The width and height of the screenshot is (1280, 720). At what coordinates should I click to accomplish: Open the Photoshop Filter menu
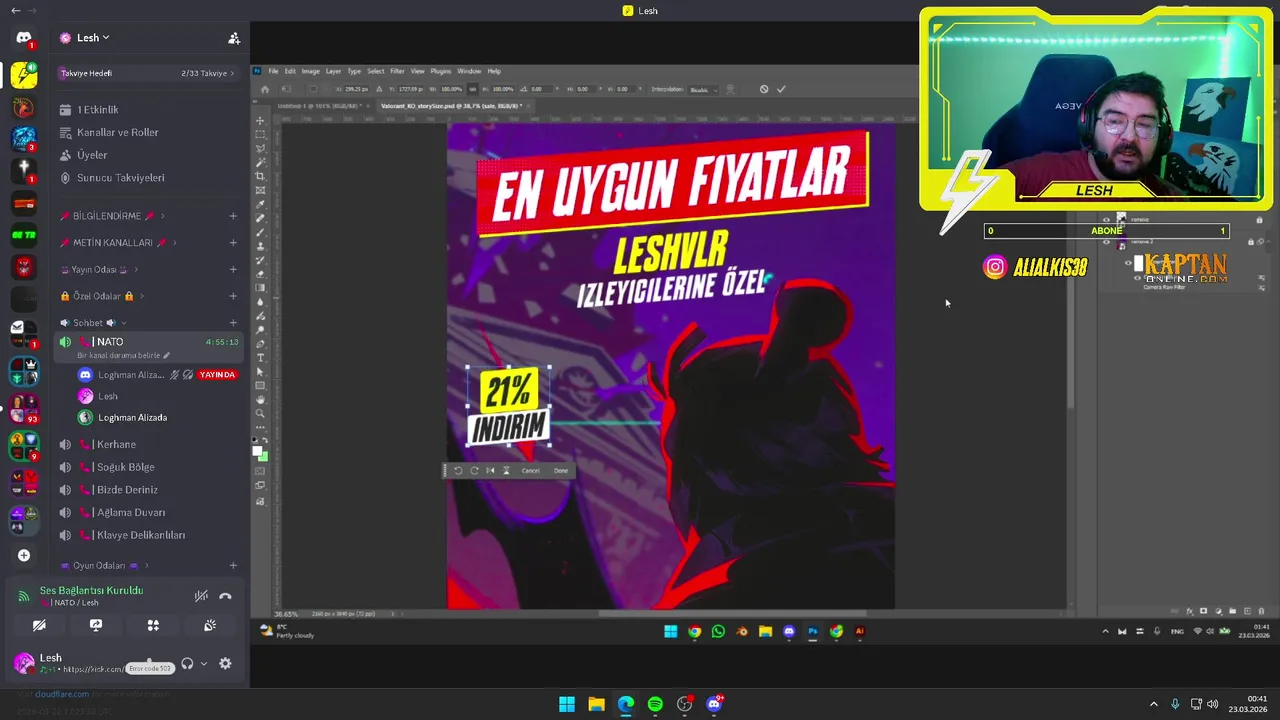pos(397,71)
